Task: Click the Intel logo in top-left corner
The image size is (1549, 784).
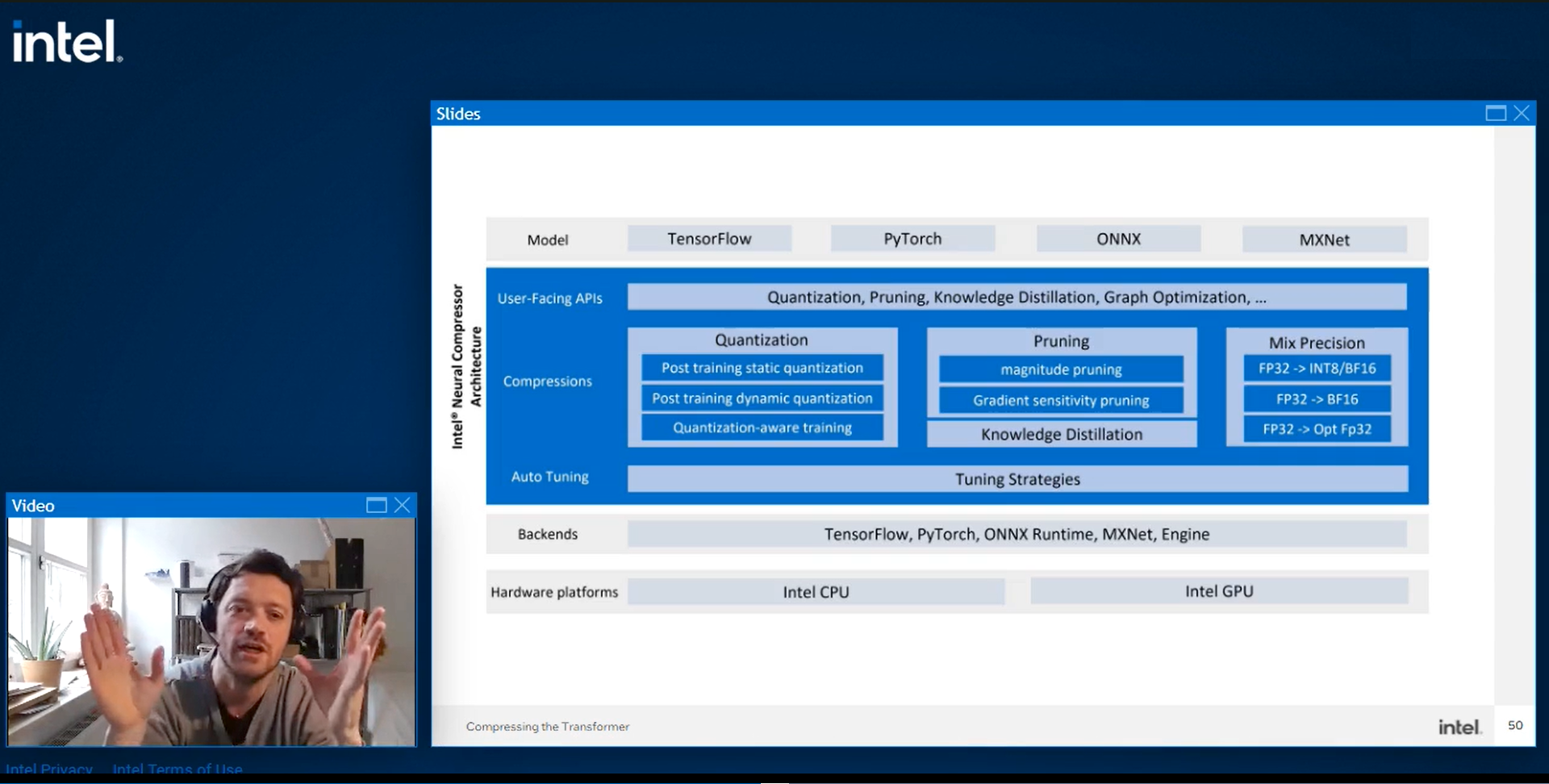Action: [x=67, y=42]
